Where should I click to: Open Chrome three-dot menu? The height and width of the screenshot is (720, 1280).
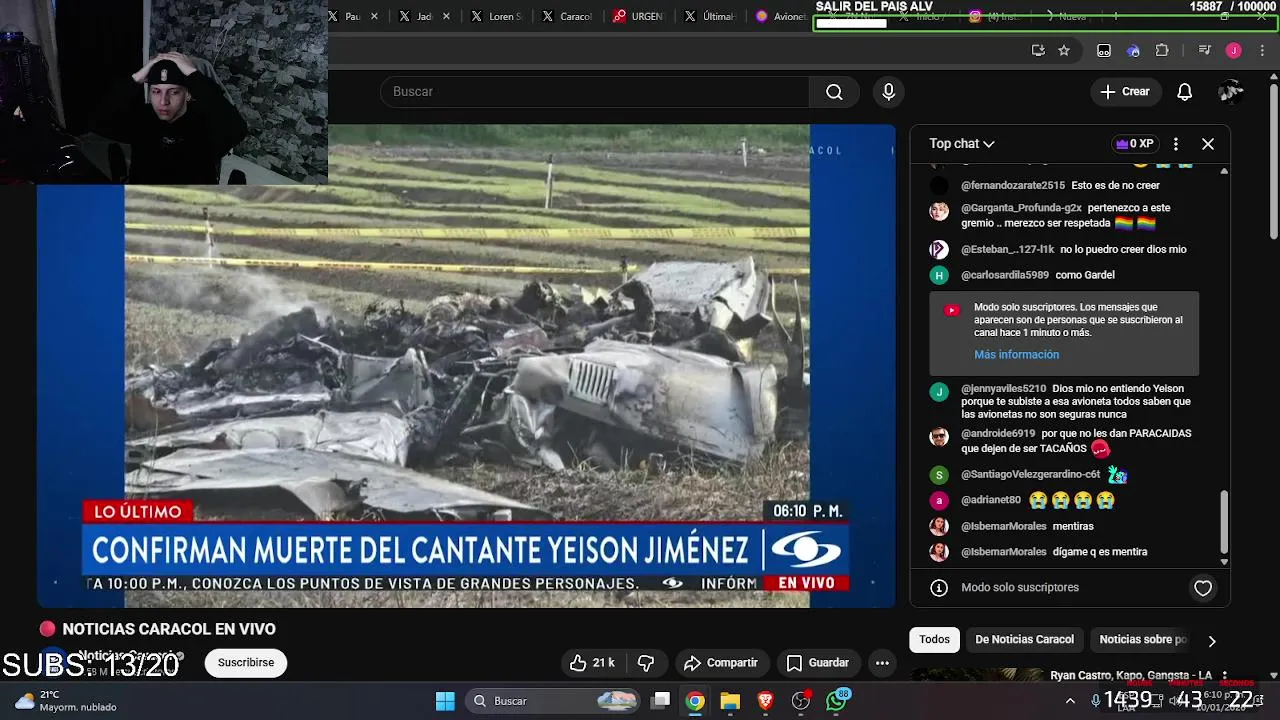click(x=1262, y=51)
